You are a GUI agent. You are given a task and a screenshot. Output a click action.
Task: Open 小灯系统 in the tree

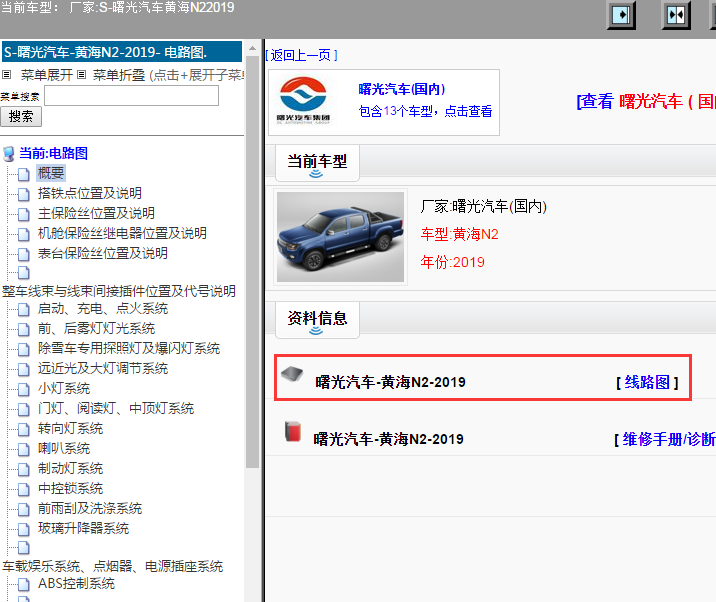click(64, 389)
